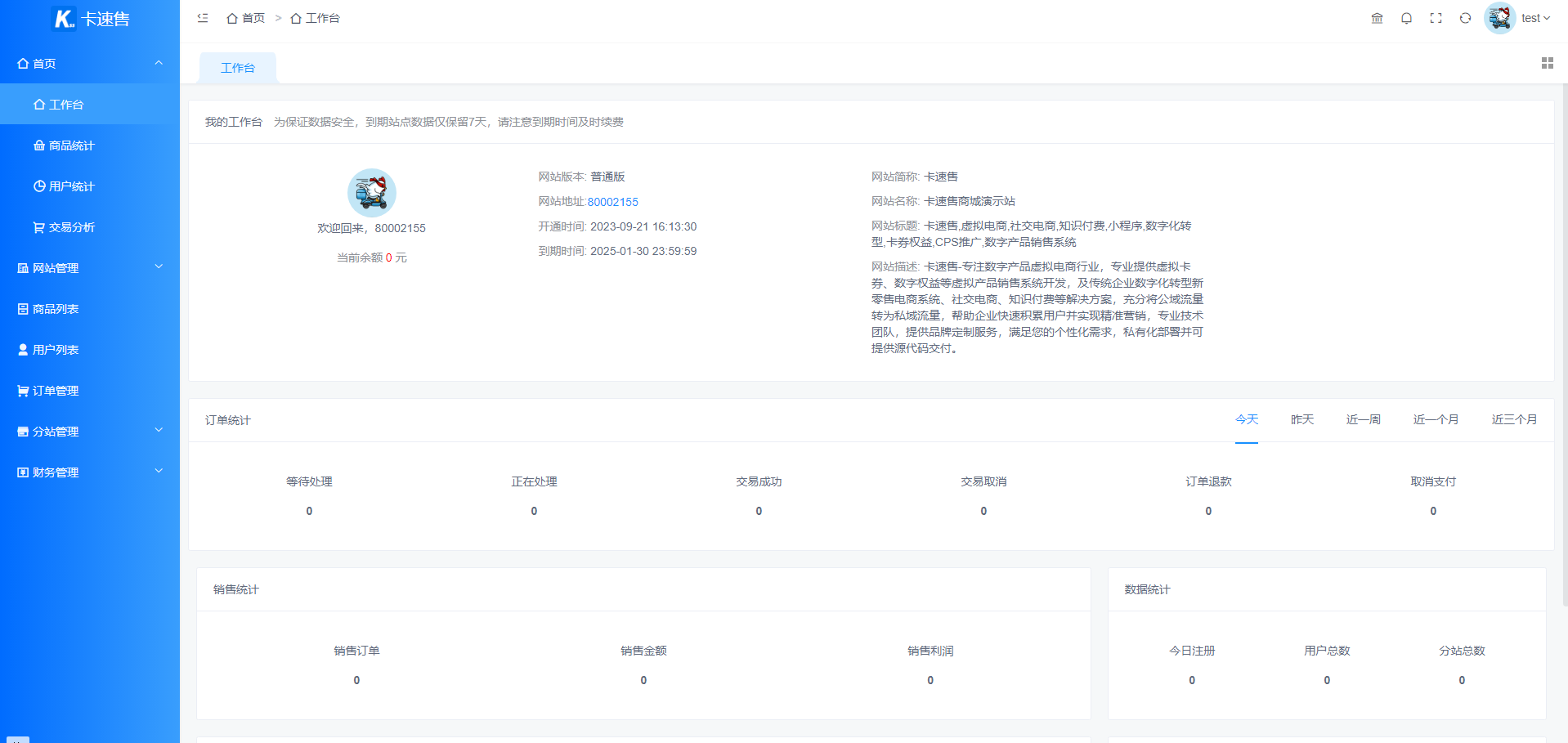Expand the 财务管理 submenu

[90, 472]
